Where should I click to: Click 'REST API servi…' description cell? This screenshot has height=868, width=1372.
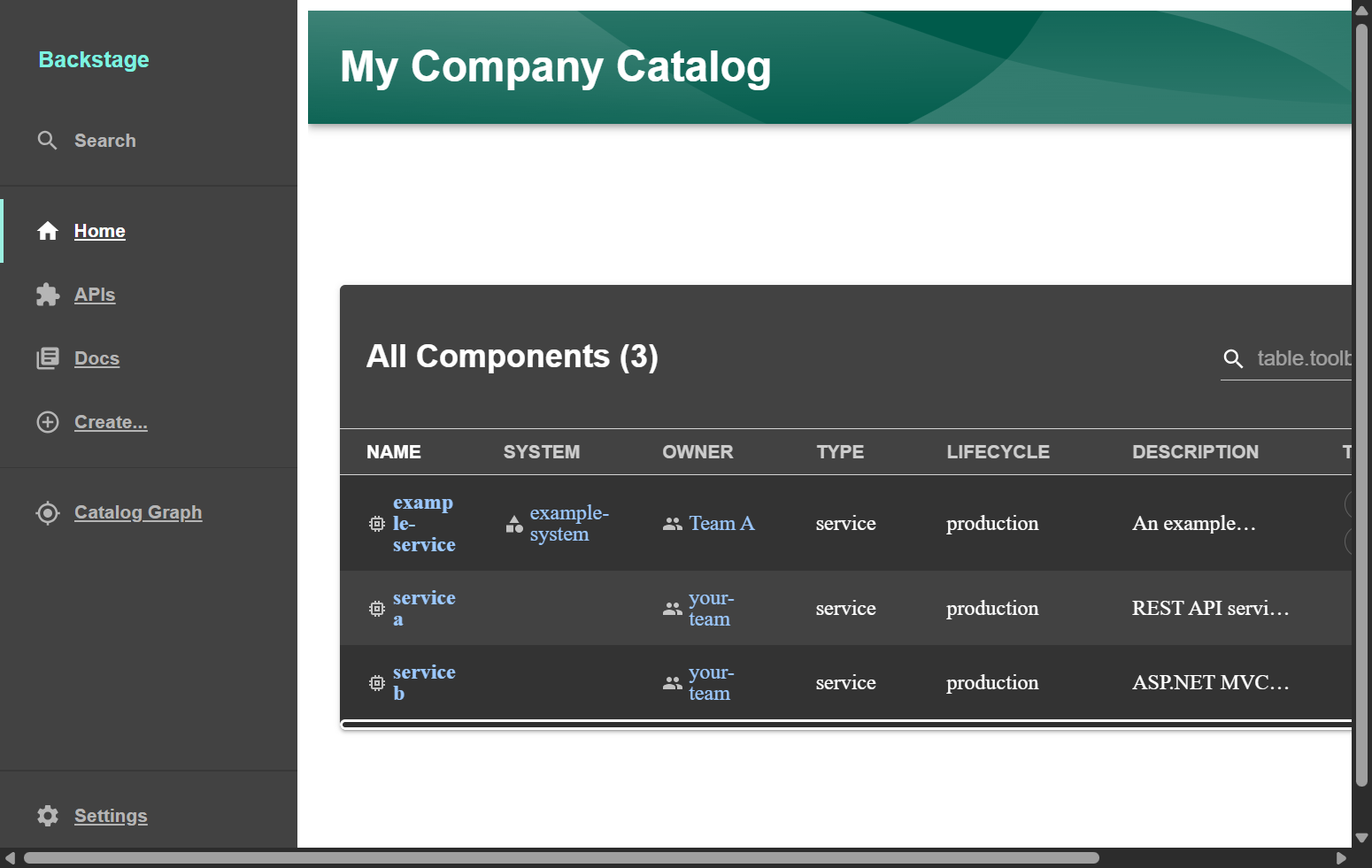(1210, 609)
